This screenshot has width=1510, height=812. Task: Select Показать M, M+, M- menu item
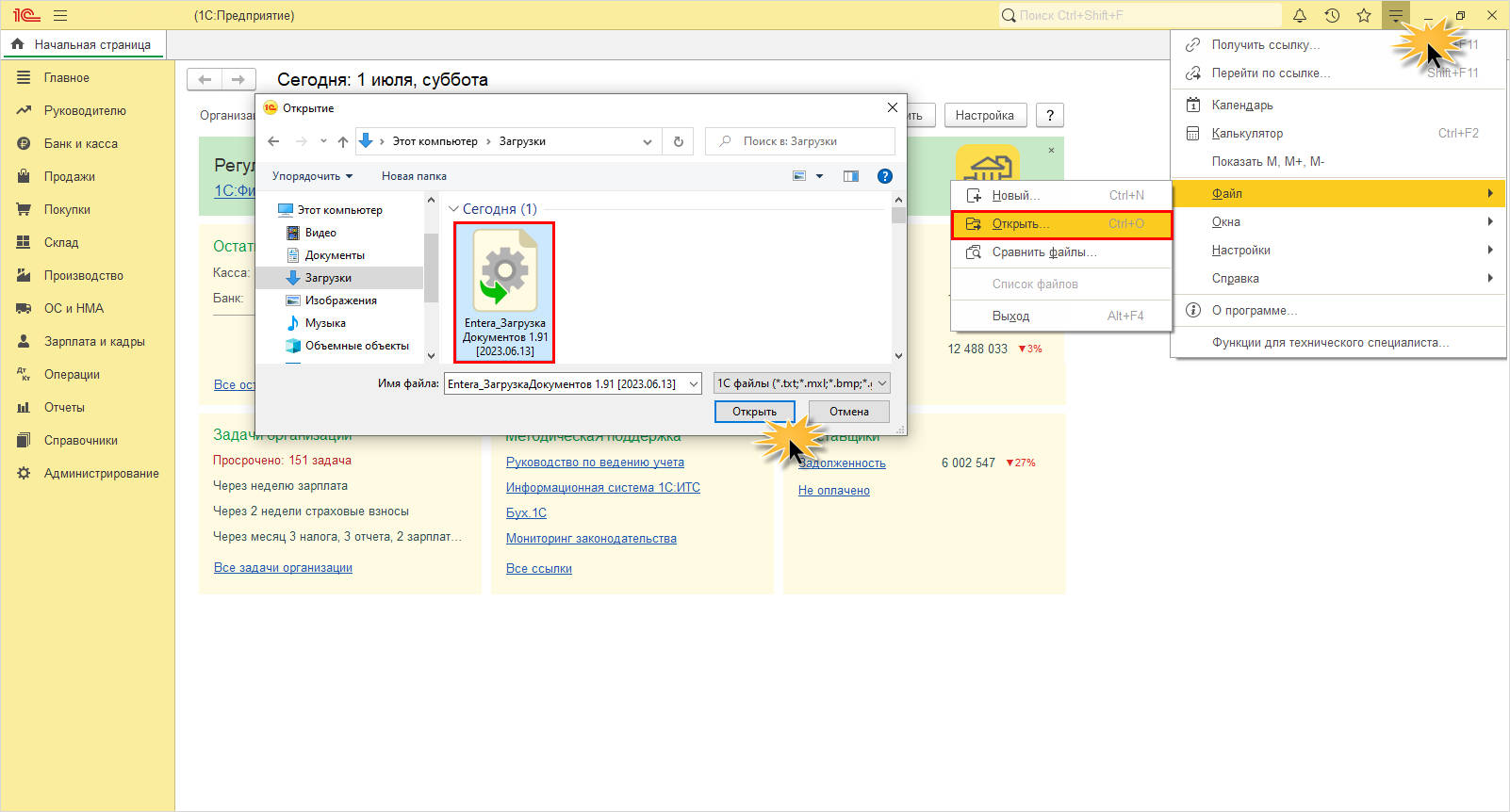coord(1338,162)
